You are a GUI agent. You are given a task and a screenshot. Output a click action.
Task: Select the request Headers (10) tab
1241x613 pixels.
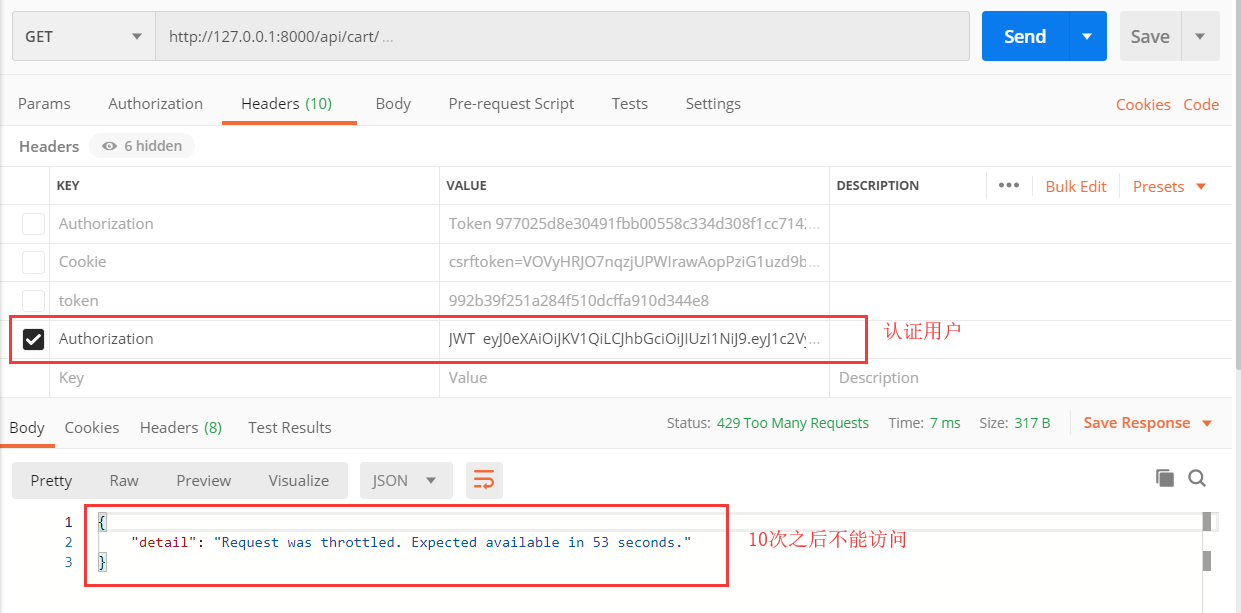(287, 104)
